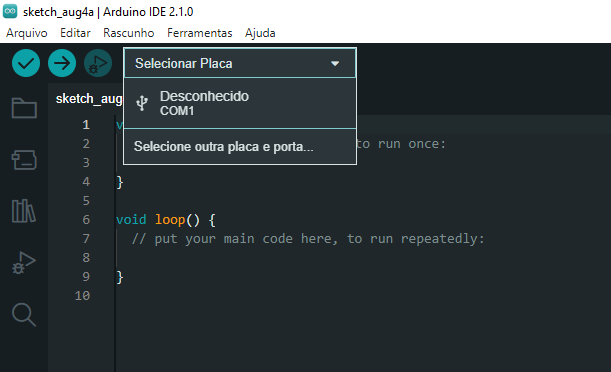Click the Upload arrow button
Image resolution: width=611 pixels, height=372 pixels.
pos(62,63)
